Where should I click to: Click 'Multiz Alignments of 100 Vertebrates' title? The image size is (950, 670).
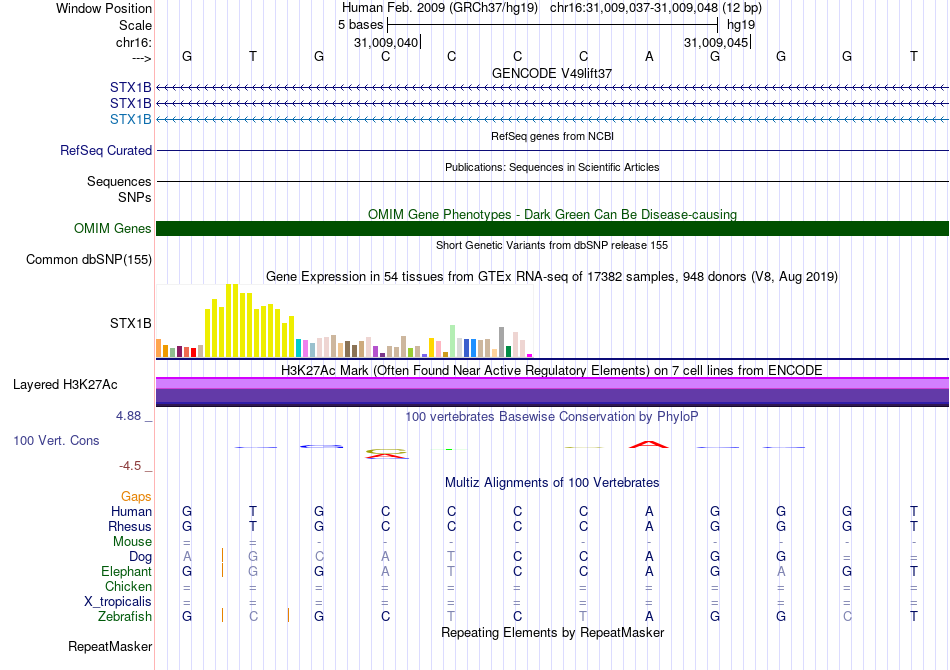click(x=552, y=483)
